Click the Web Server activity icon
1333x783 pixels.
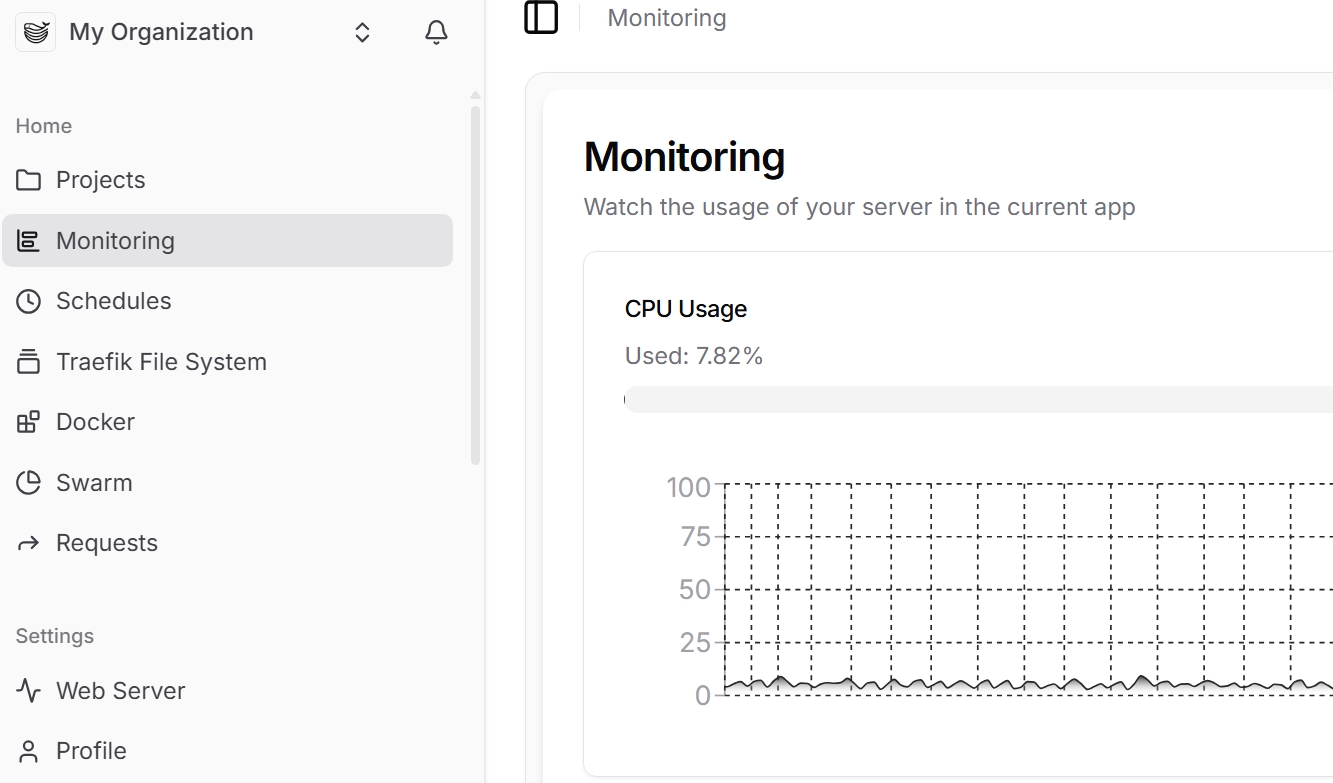[x=29, y=691]
